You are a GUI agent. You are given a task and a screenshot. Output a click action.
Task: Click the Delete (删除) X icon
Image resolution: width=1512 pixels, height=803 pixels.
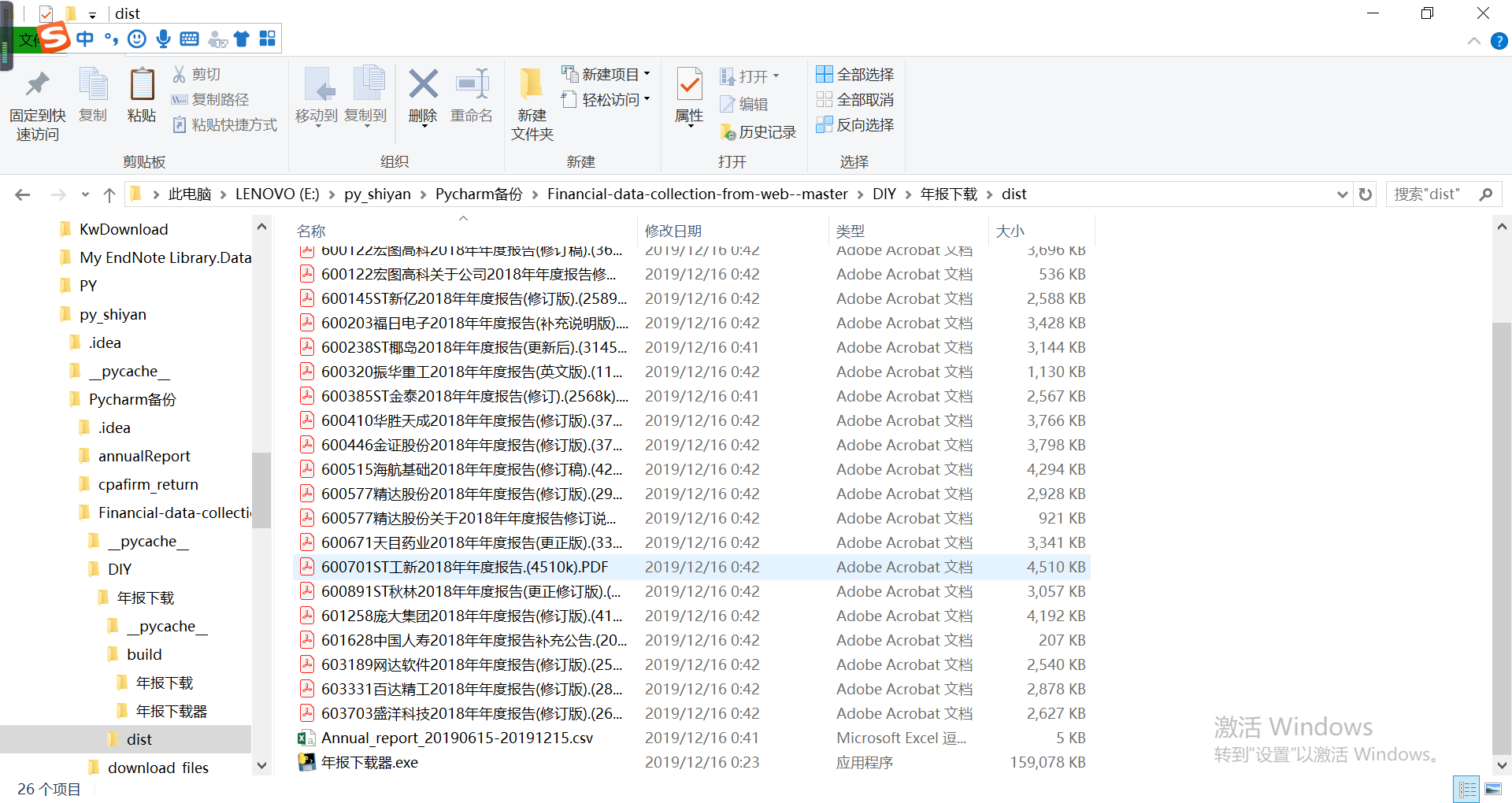click(423, 84)
